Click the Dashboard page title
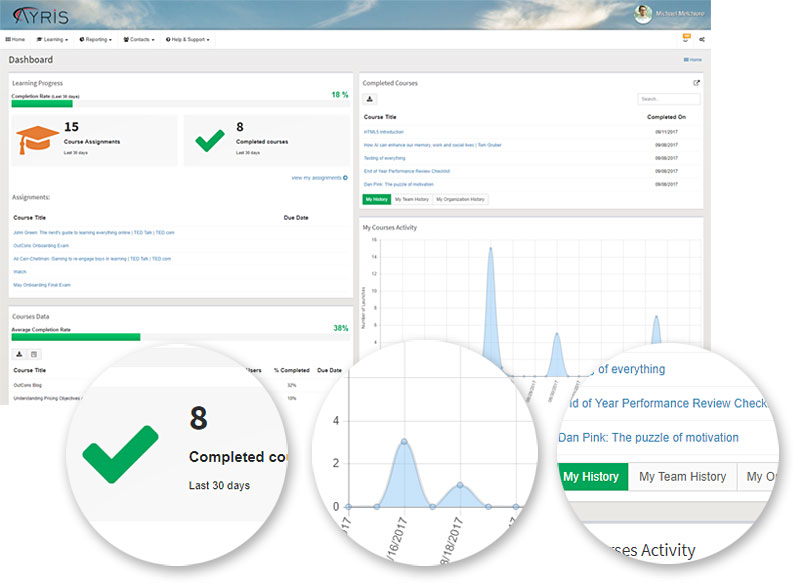 (x=31, y=60)
